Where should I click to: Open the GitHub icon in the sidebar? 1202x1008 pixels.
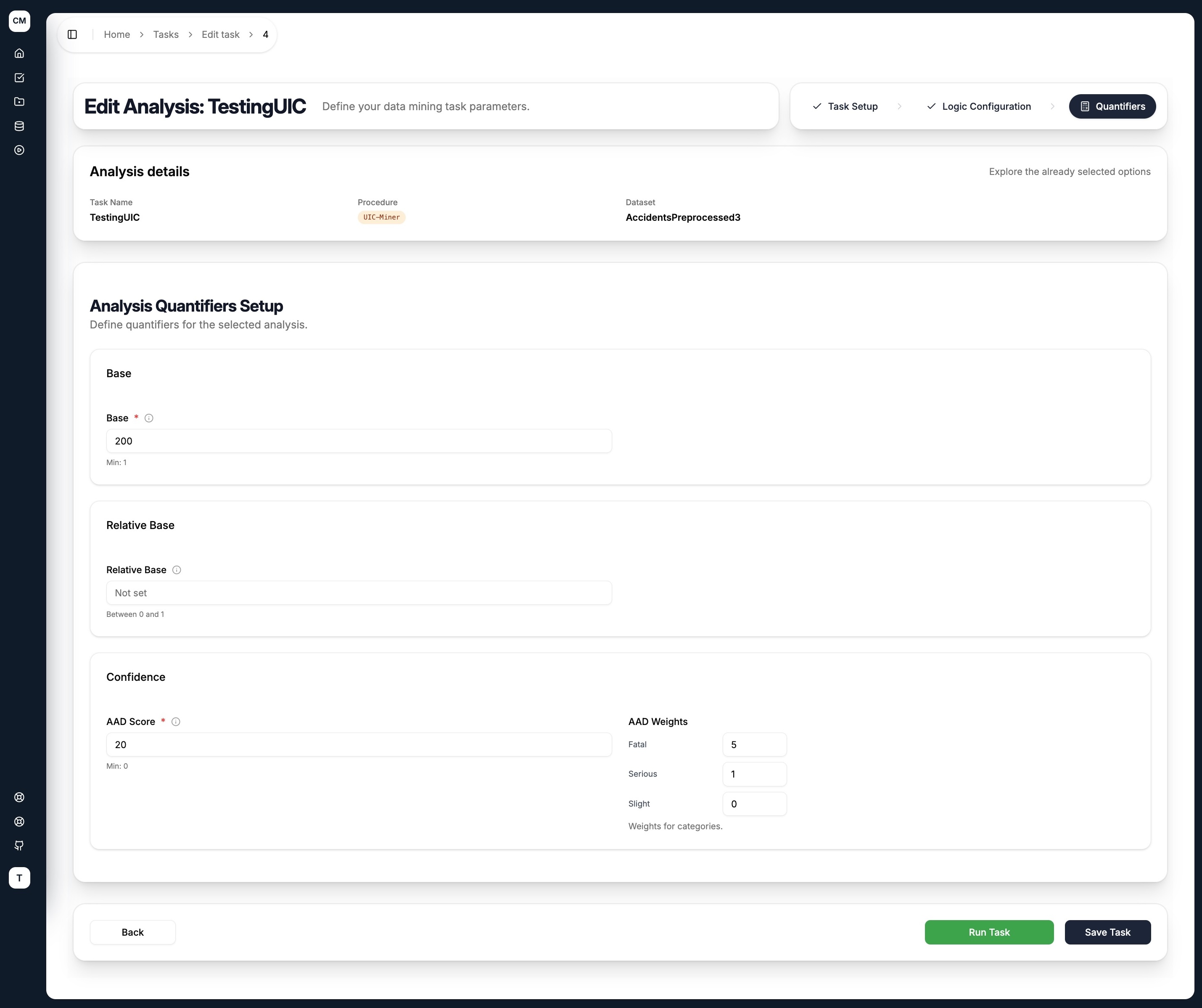click(19, 846)
